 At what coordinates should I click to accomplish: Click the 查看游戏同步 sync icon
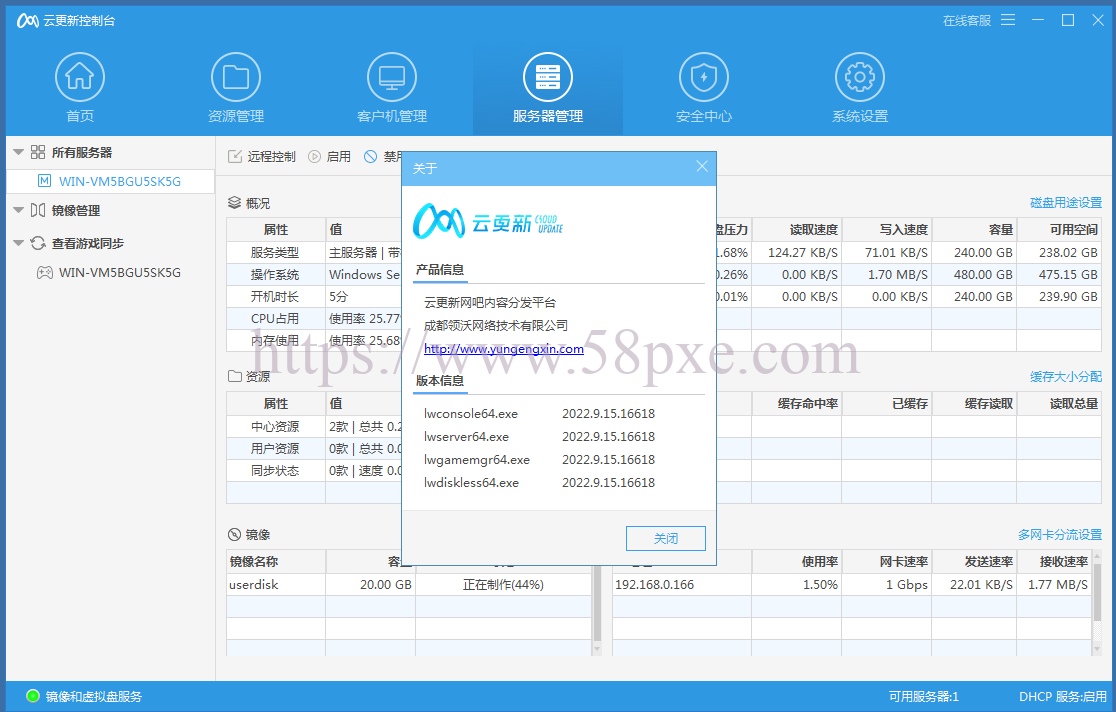(x=38, y=244)
